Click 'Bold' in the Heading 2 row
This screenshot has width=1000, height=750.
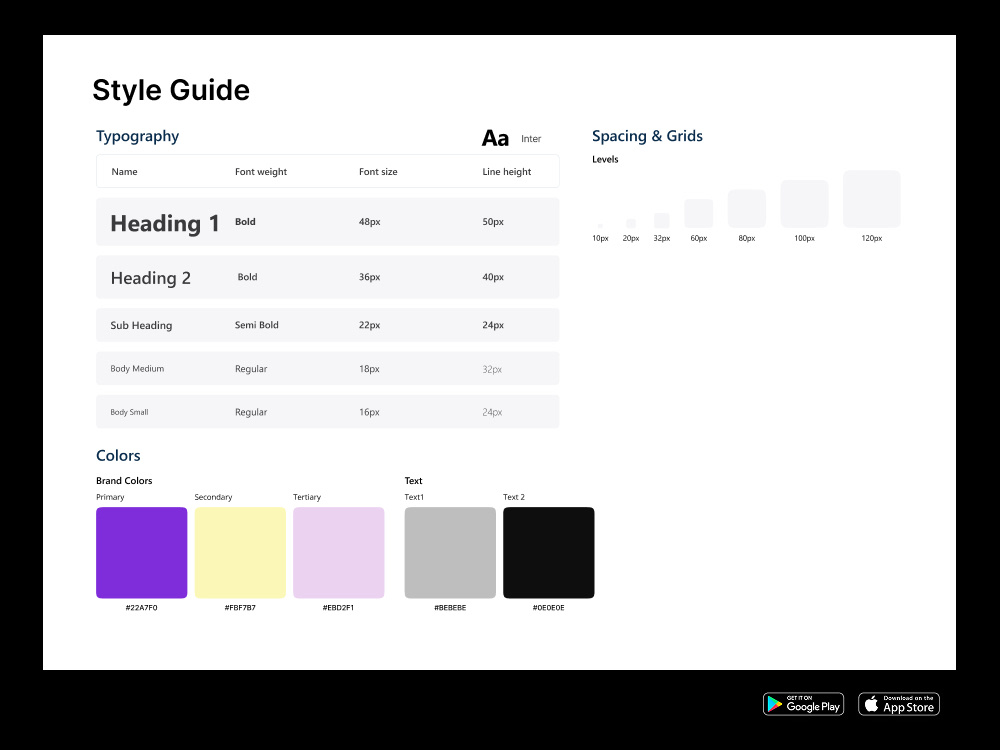pos(247,277)
